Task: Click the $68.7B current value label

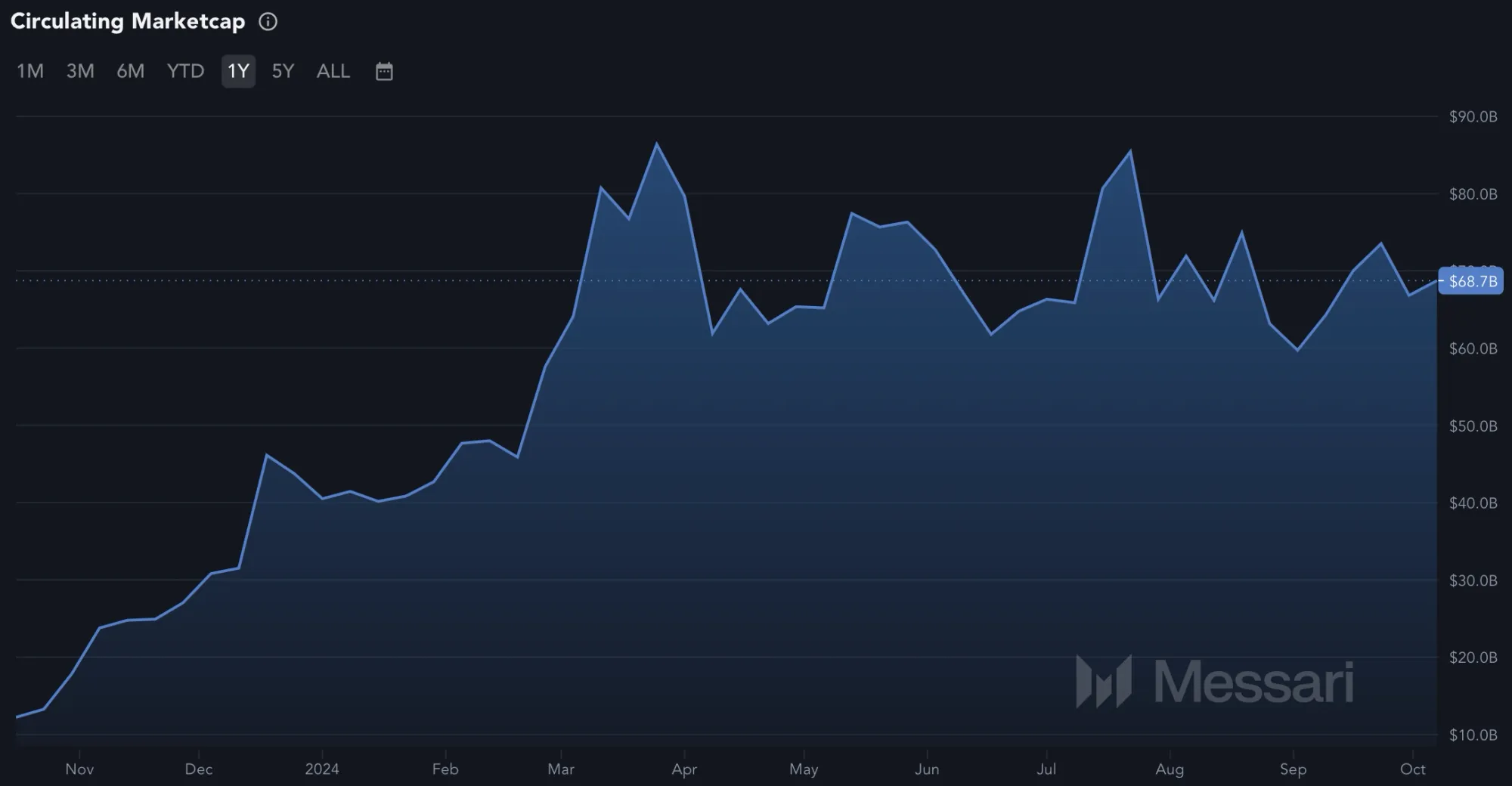Action: tap(1471, 281)
